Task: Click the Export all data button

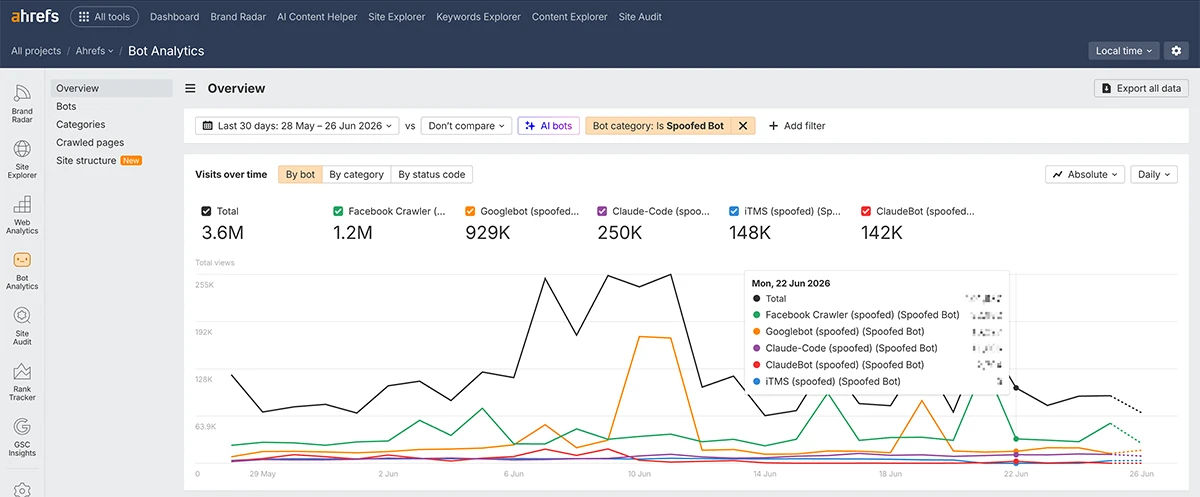Action: [1142, 88]
